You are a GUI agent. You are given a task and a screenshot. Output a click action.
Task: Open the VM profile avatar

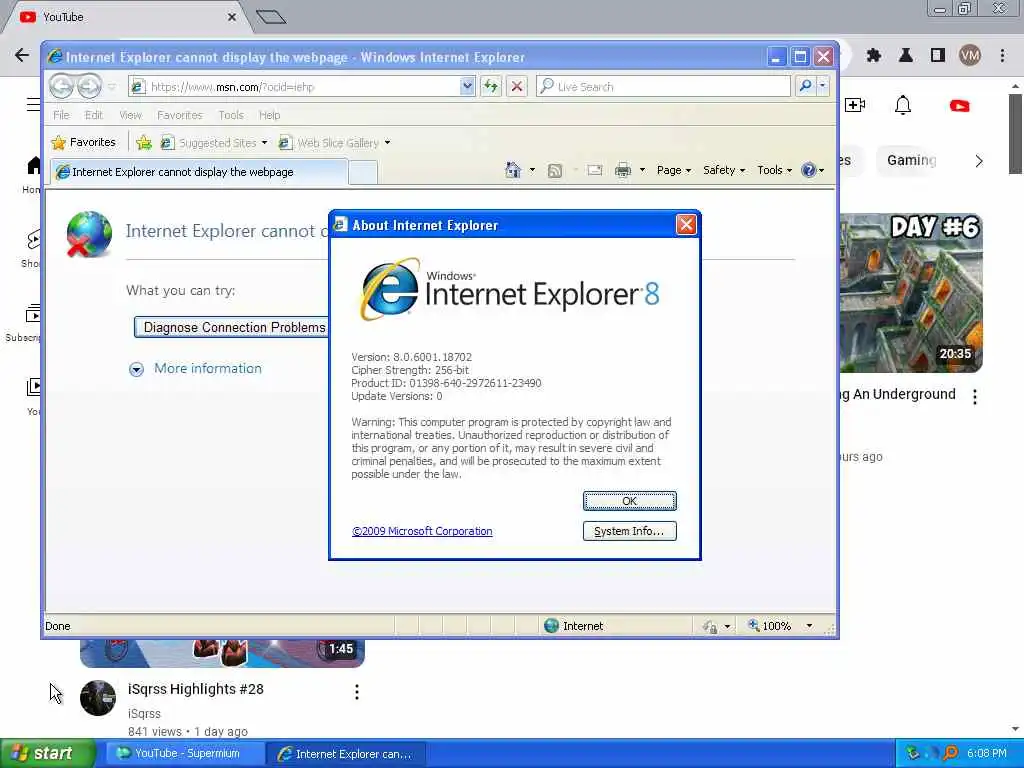point(970,56)
